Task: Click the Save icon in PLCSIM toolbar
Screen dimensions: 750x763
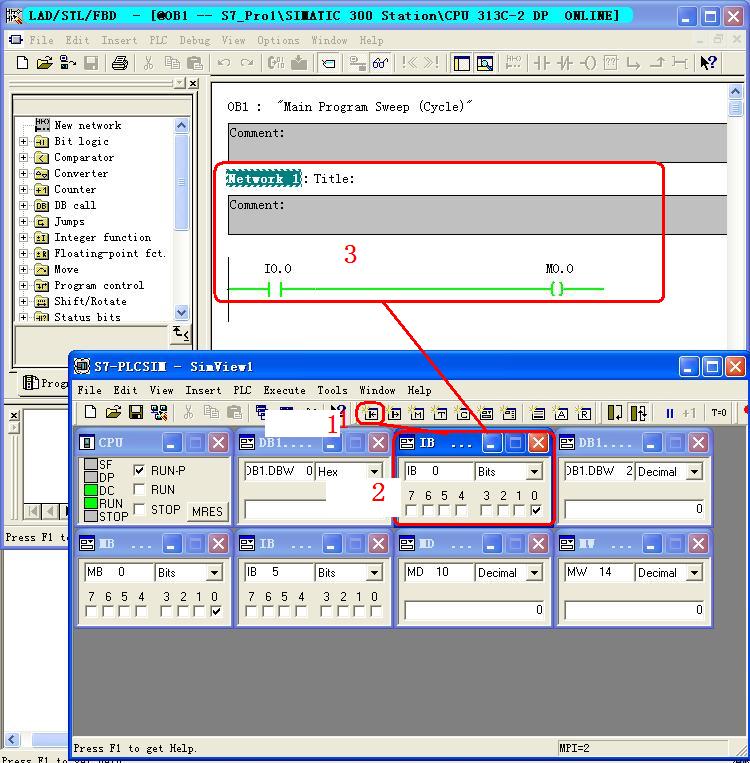Action: [x=136, y=413]
